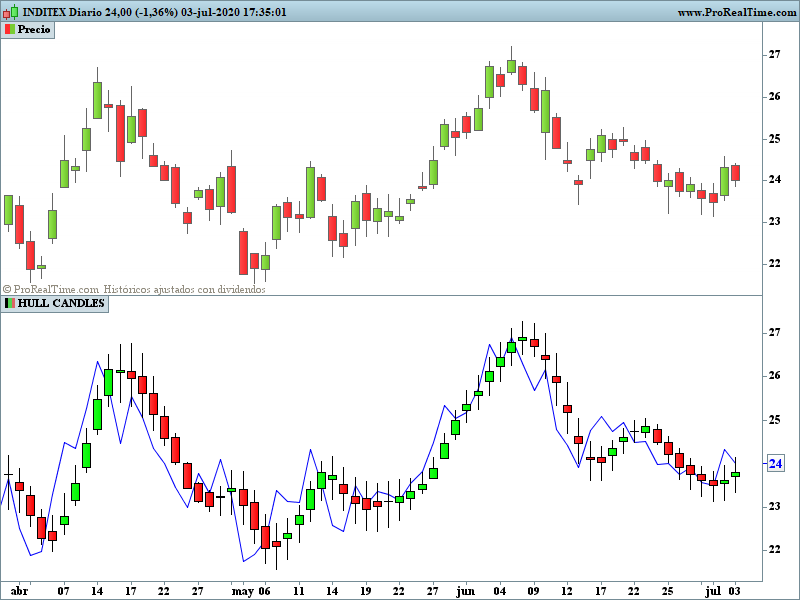Select the 'jul' month label on time axis
The width and height of the screenshot is (800, 600).
point(713,591)
